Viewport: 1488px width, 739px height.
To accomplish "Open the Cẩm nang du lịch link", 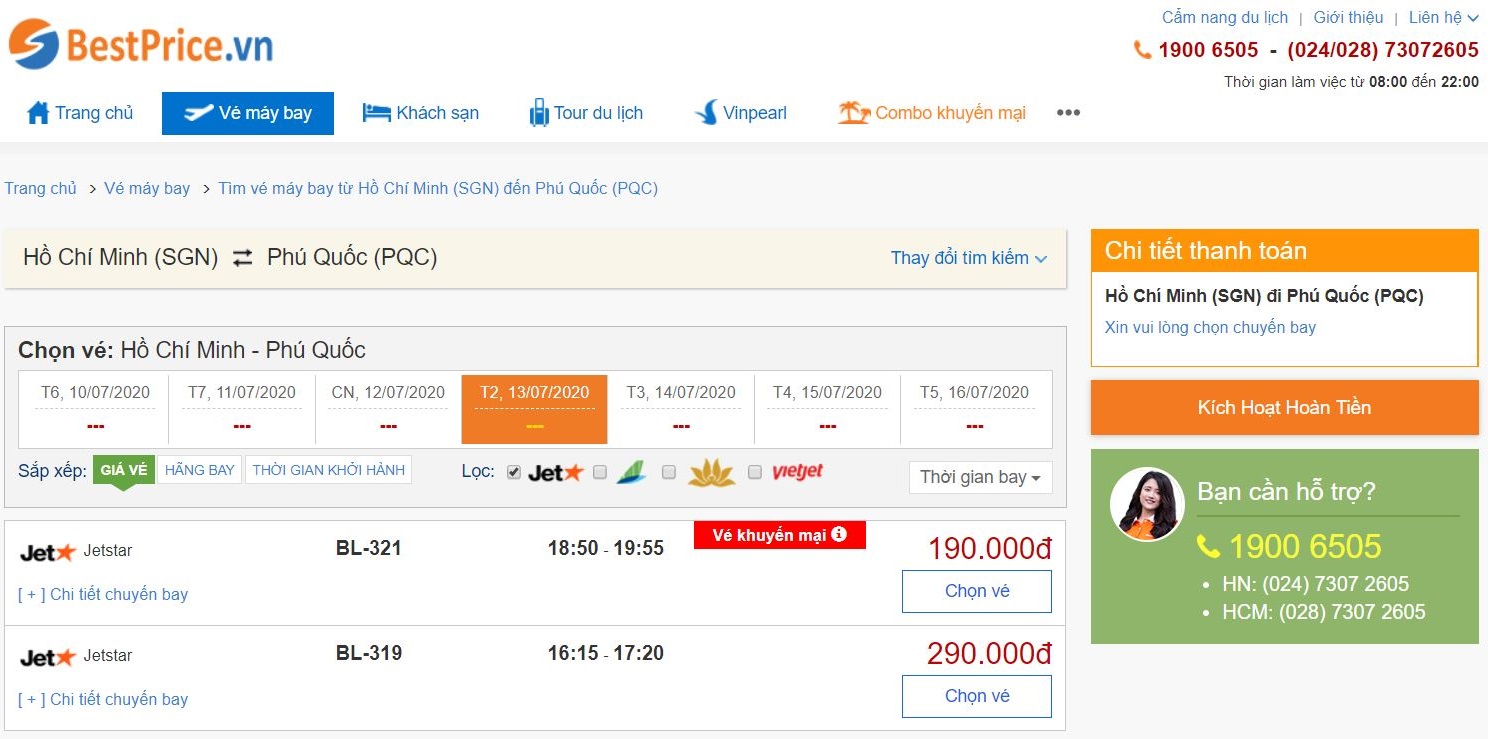I will pos(1225,17).
